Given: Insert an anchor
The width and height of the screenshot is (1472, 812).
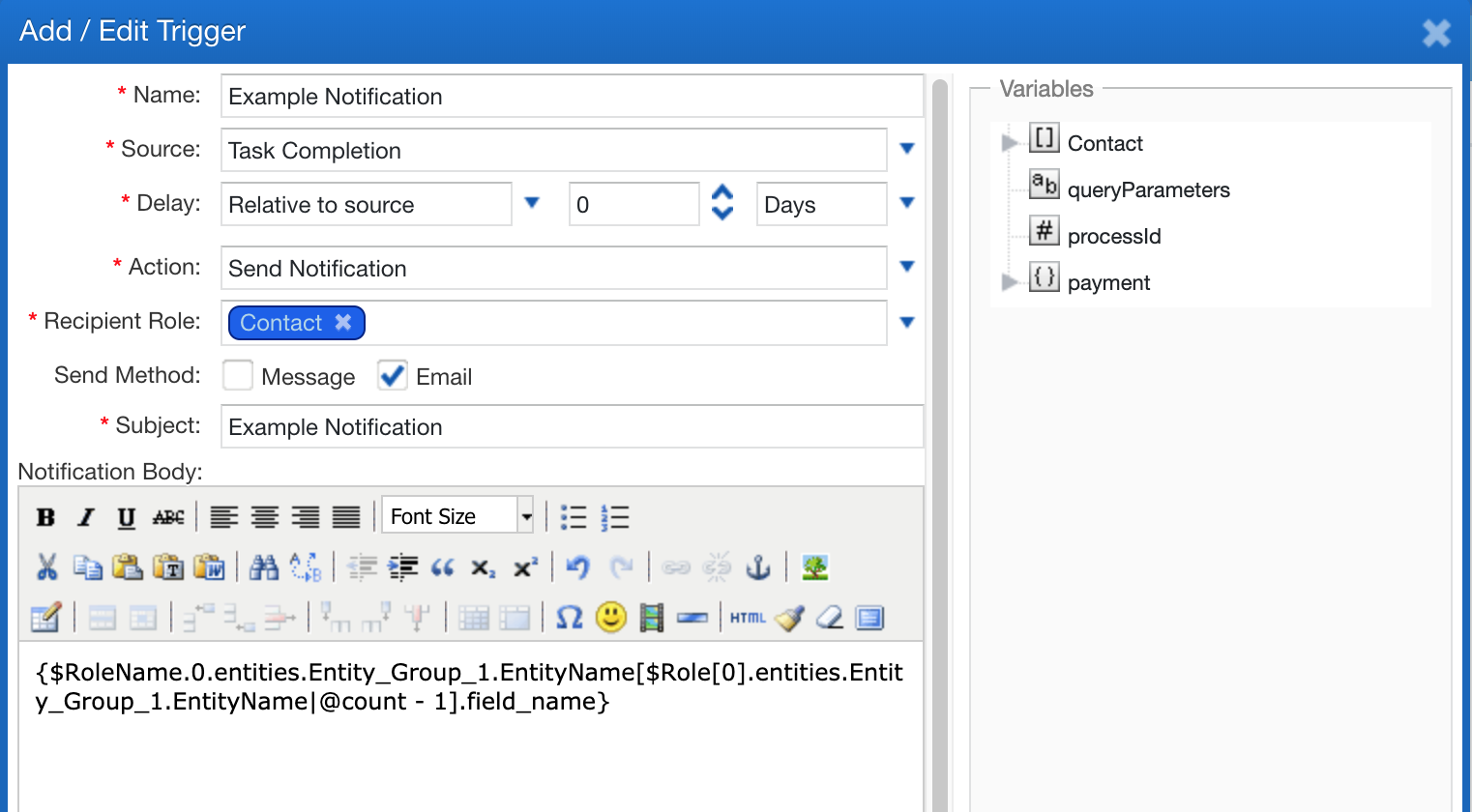Looking at the screenshot, I should tap(758, 567).
